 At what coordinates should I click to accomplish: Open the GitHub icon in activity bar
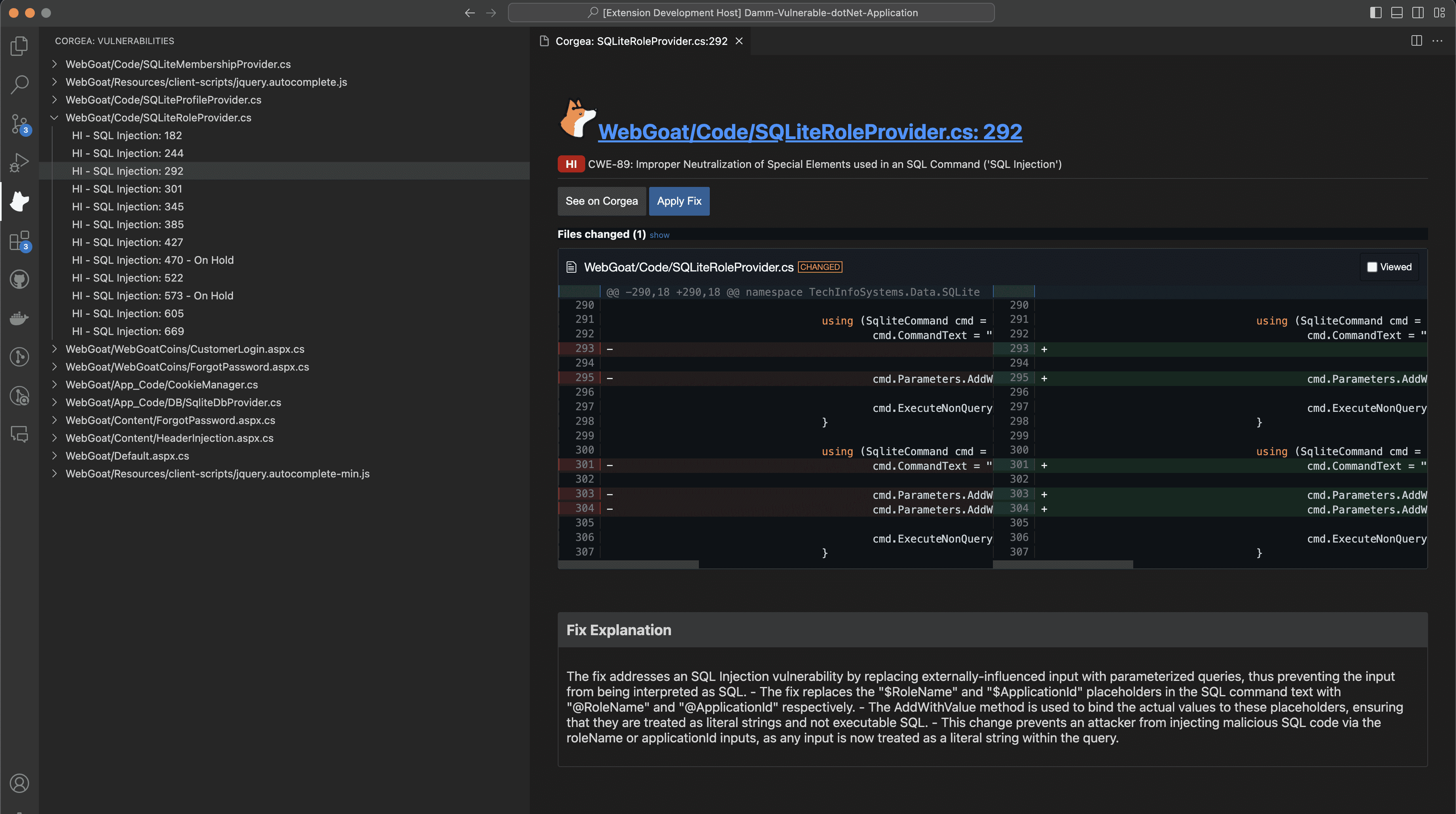coord(19,279)
